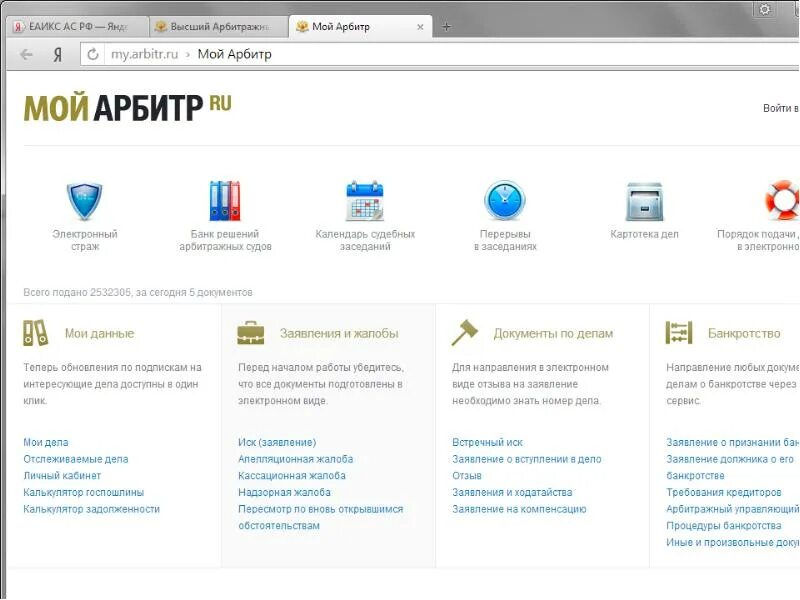Viewport: 800px width, 600px height.
Task: Open the Личный кабинет link
Action: point(62,476)
